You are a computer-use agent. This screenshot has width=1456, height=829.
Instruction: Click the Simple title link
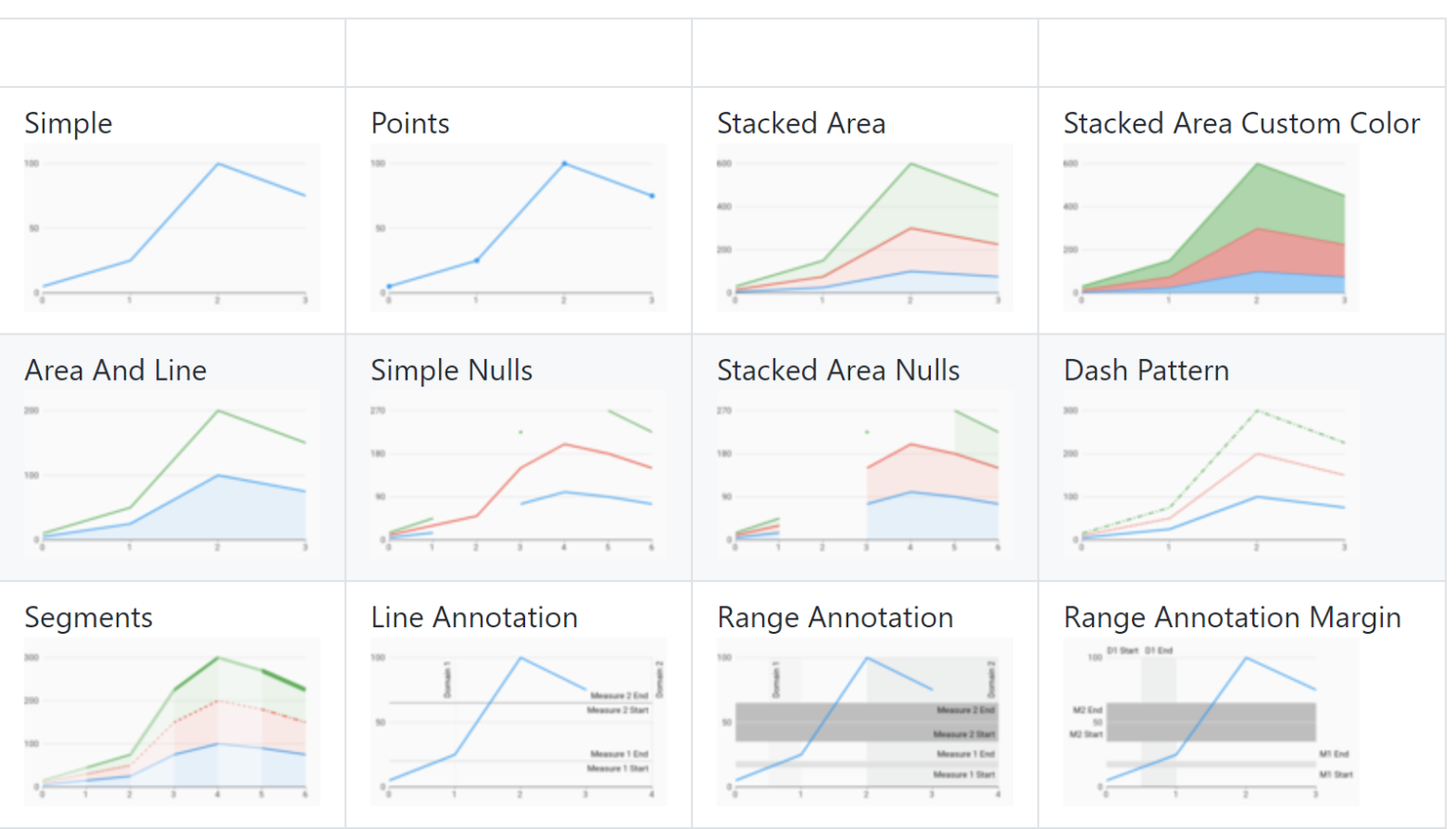pos(68,124)
